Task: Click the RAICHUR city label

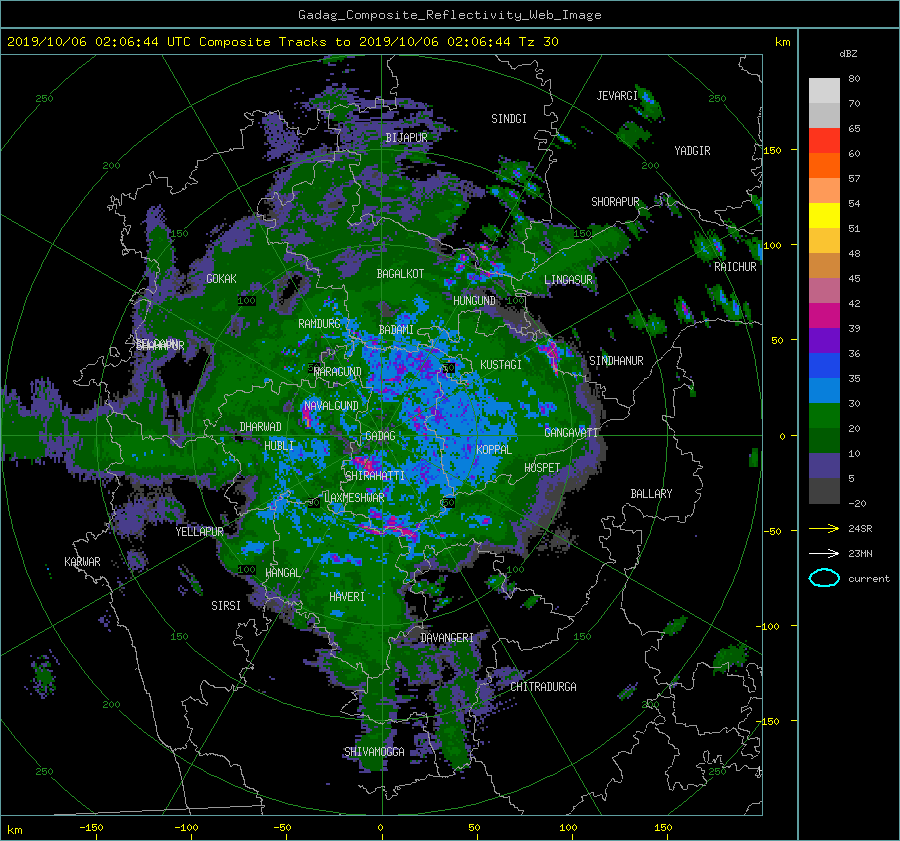Action: coord(735,267)
